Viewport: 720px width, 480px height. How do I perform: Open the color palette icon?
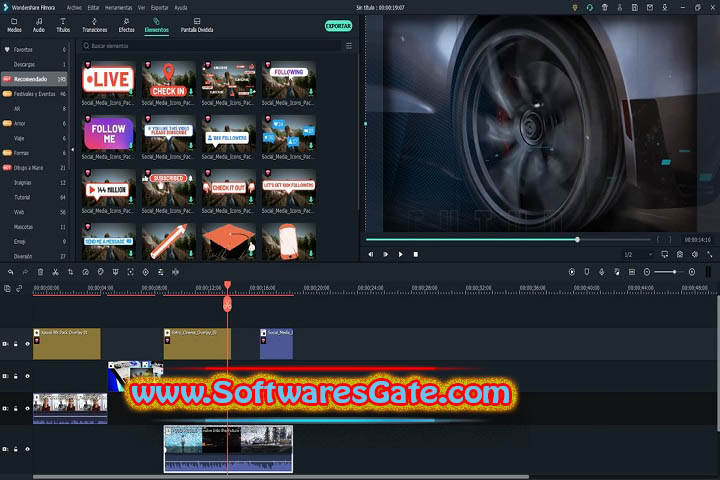tap(101, 272)
